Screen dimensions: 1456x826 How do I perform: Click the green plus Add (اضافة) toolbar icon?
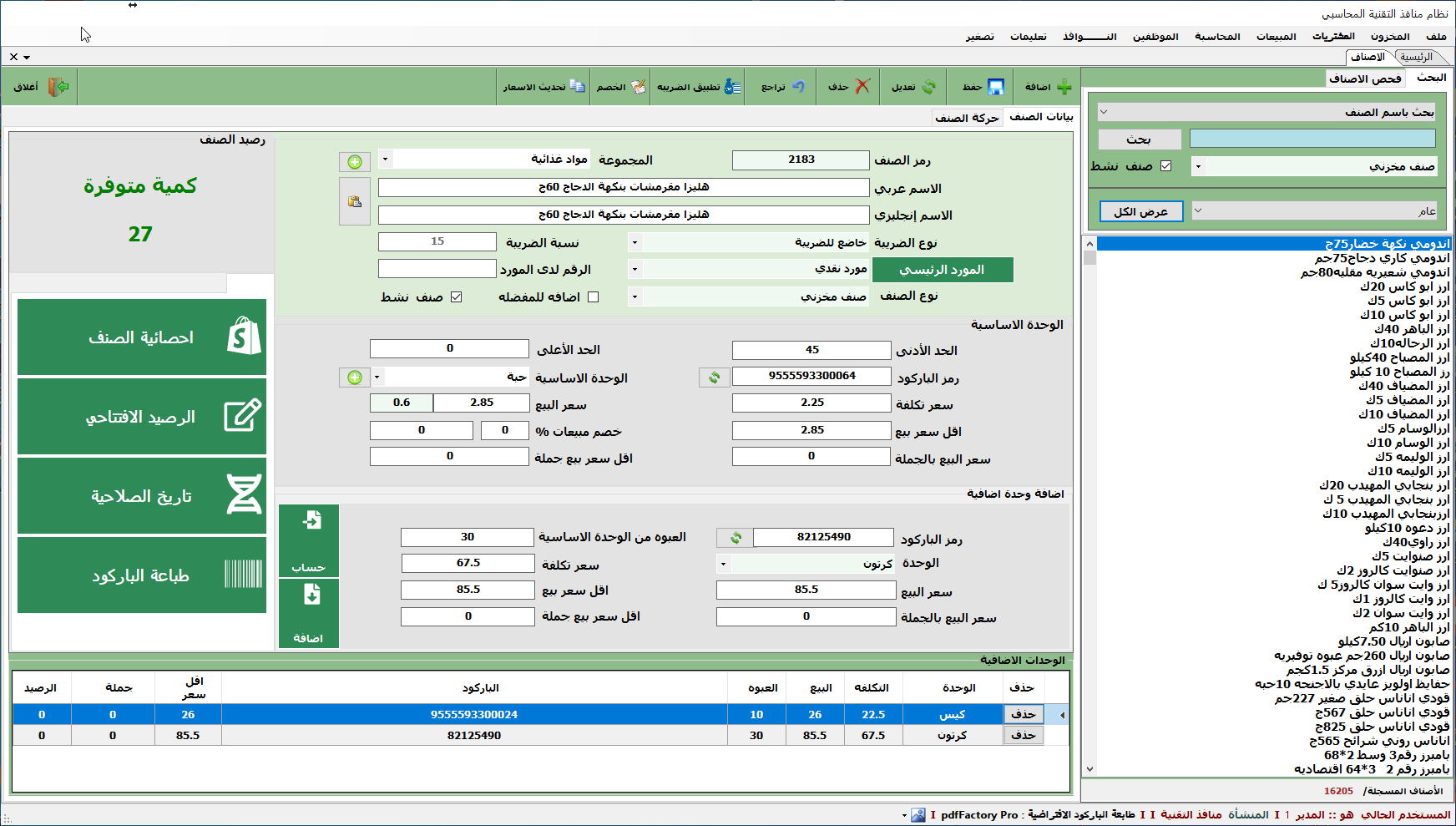pos(1064,87)
